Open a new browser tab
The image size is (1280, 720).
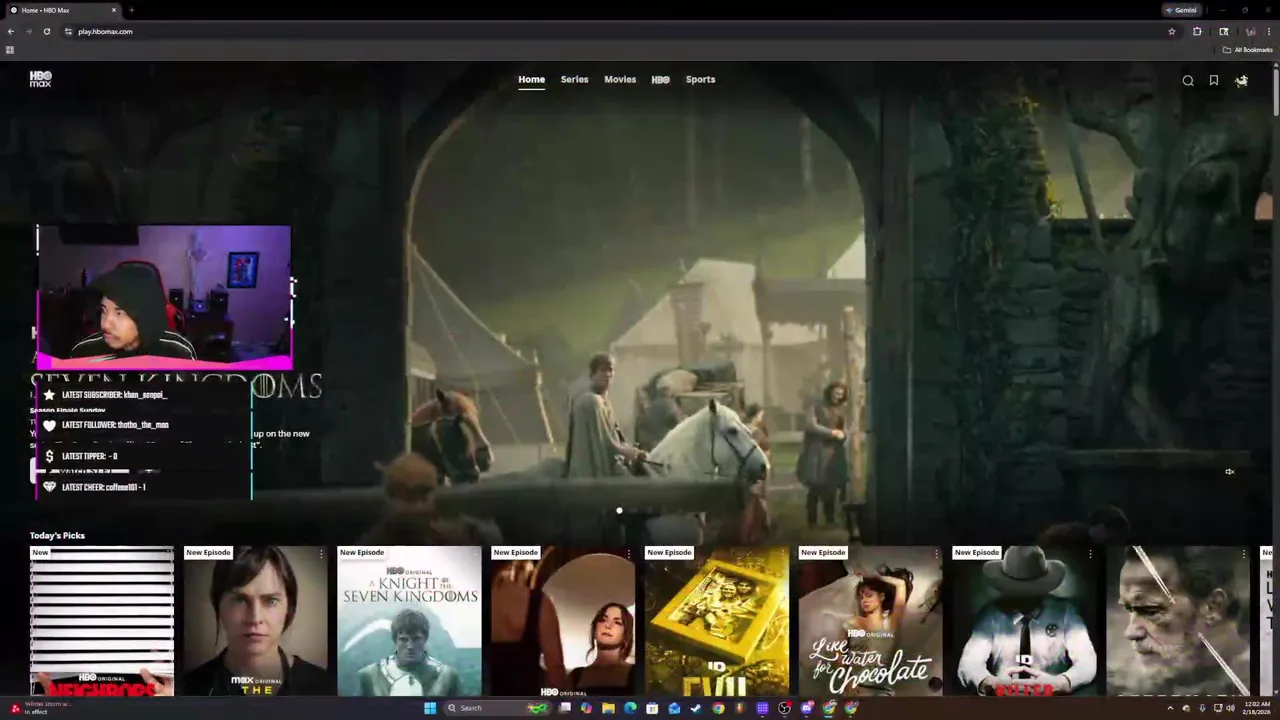click(x=131, y=10)
